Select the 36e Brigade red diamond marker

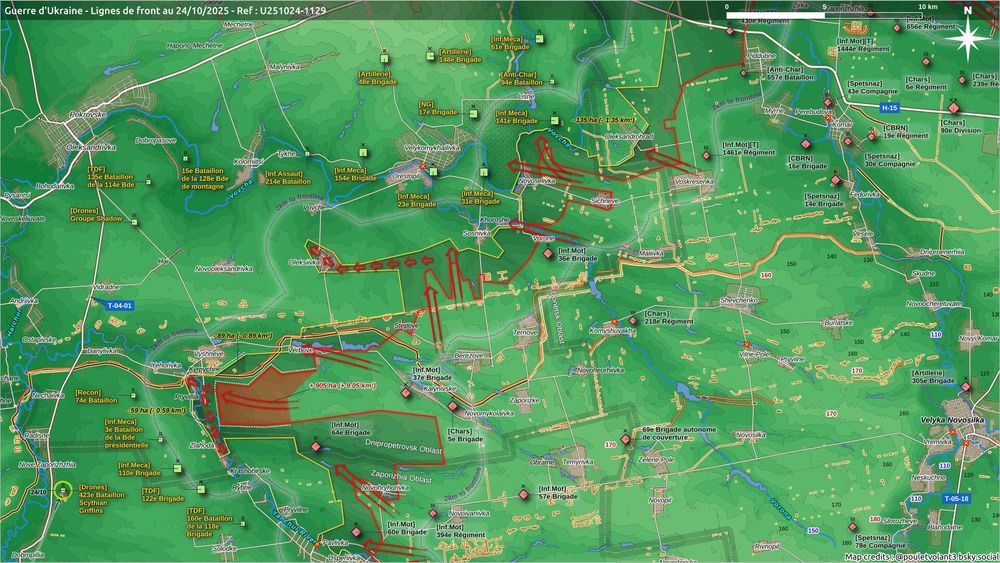(x=548, y=254)
